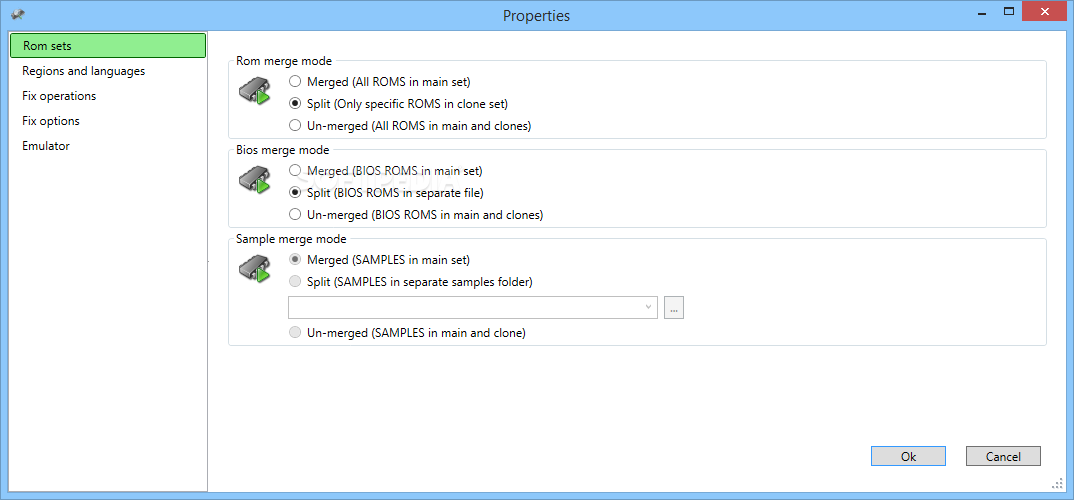Image resolution: width=1074 pixels, height=500 pixels.
Task: Click the Properties window title
Action: pos(536,15)
